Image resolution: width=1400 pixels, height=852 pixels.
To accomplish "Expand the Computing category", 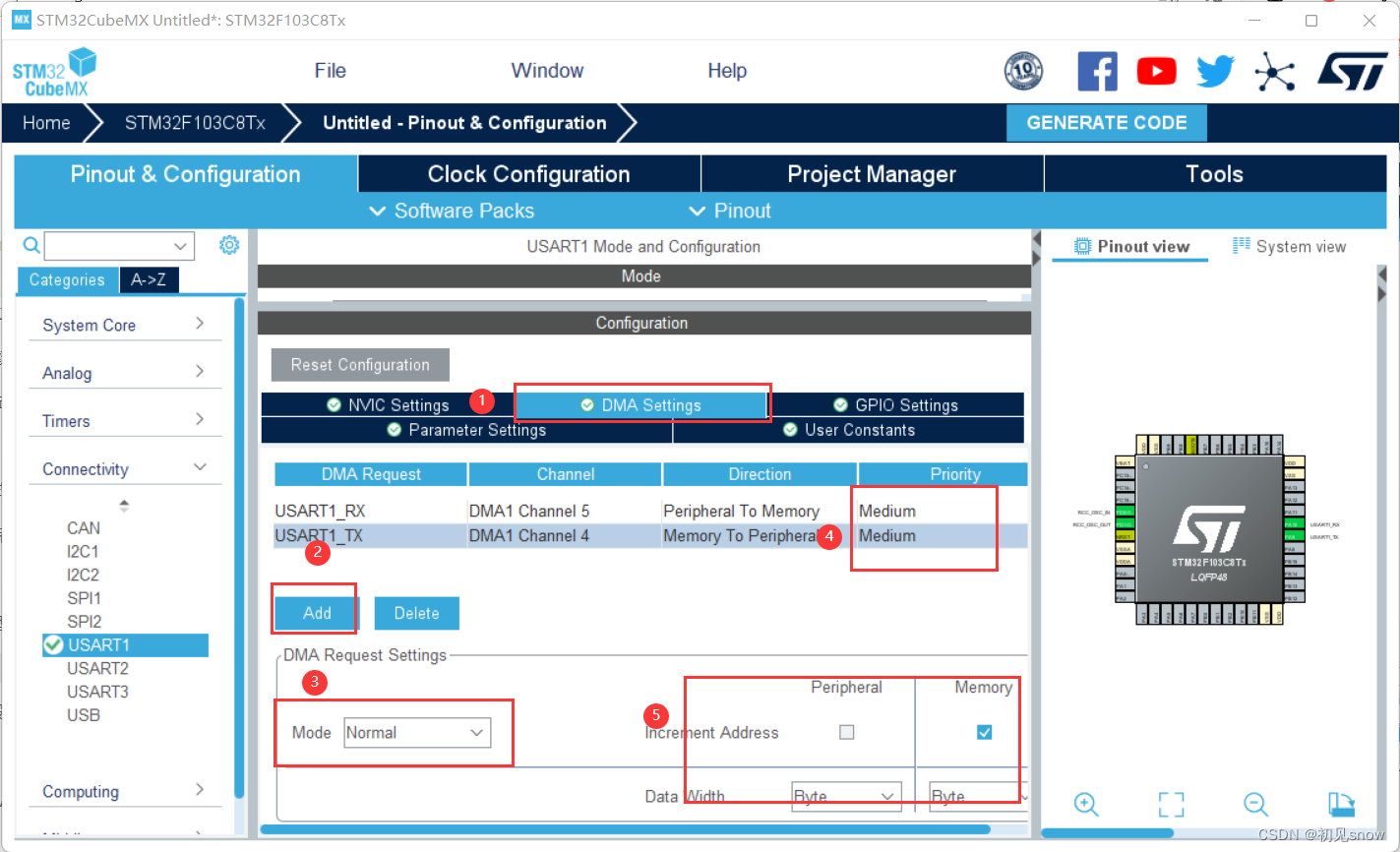I will pyautogui.click(x=125, y=791).
